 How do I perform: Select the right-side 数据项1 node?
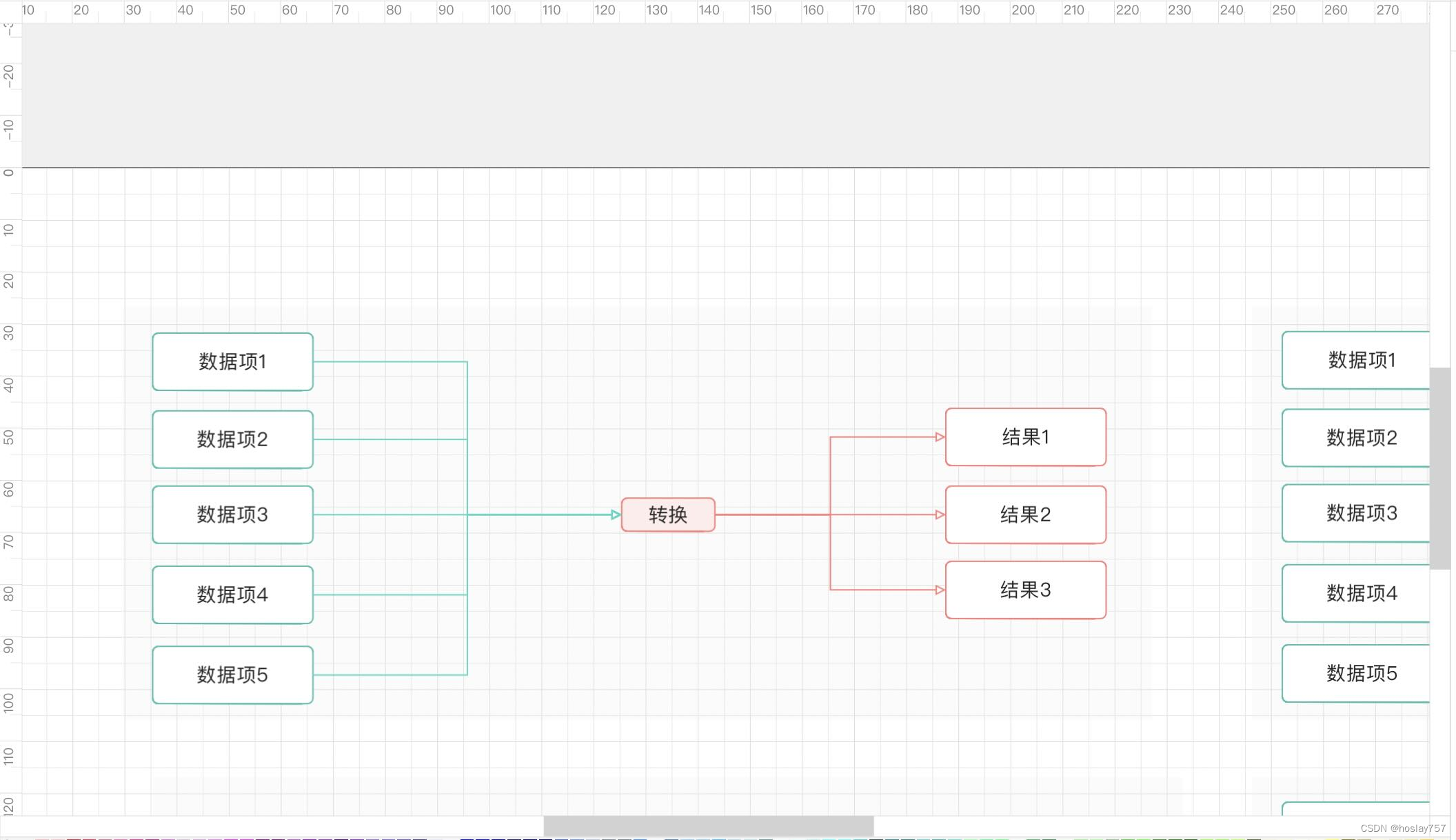tap(1356, 360)
